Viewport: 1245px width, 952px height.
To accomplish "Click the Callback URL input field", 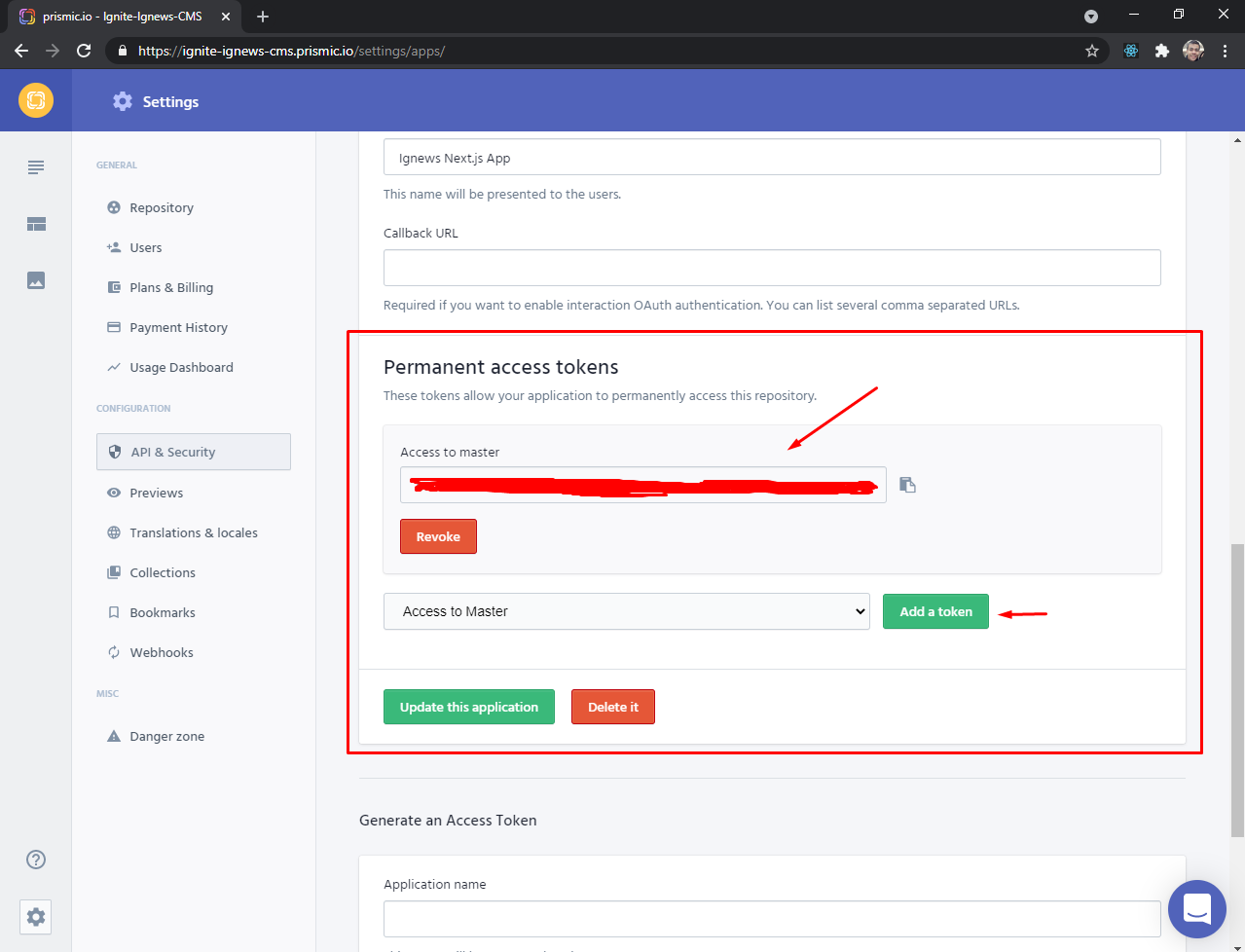I will pos(772,268).
